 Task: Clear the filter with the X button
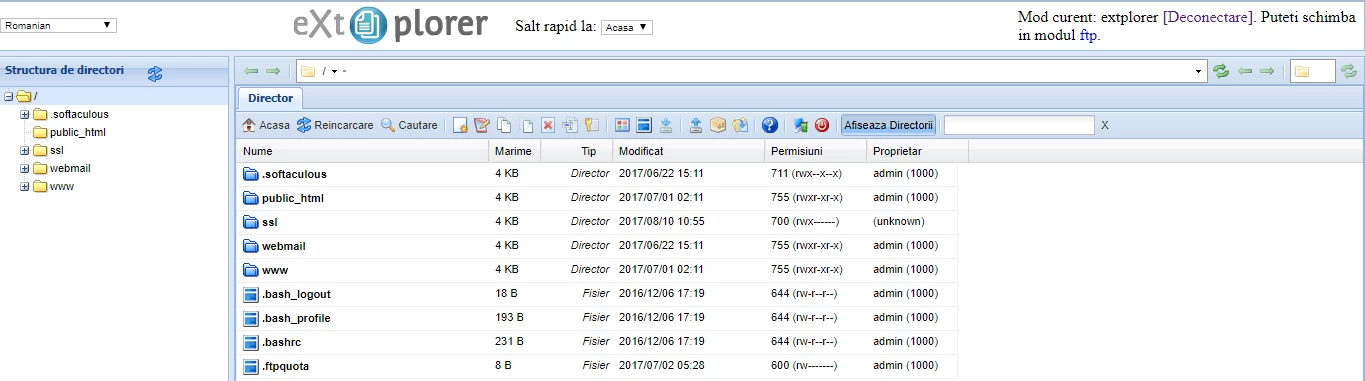coord(1105,125)
